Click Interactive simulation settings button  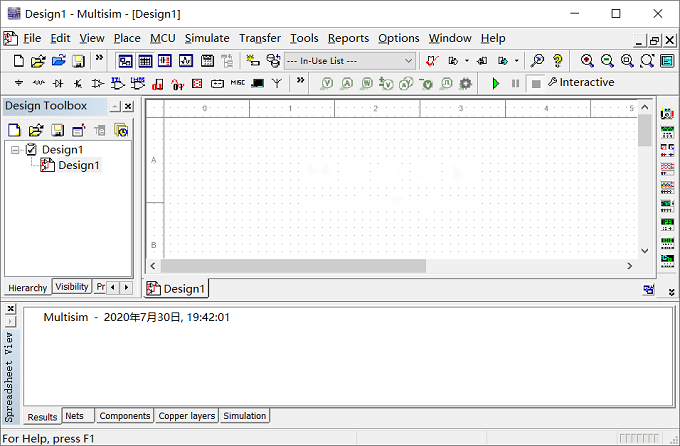[x=581, y=82]
